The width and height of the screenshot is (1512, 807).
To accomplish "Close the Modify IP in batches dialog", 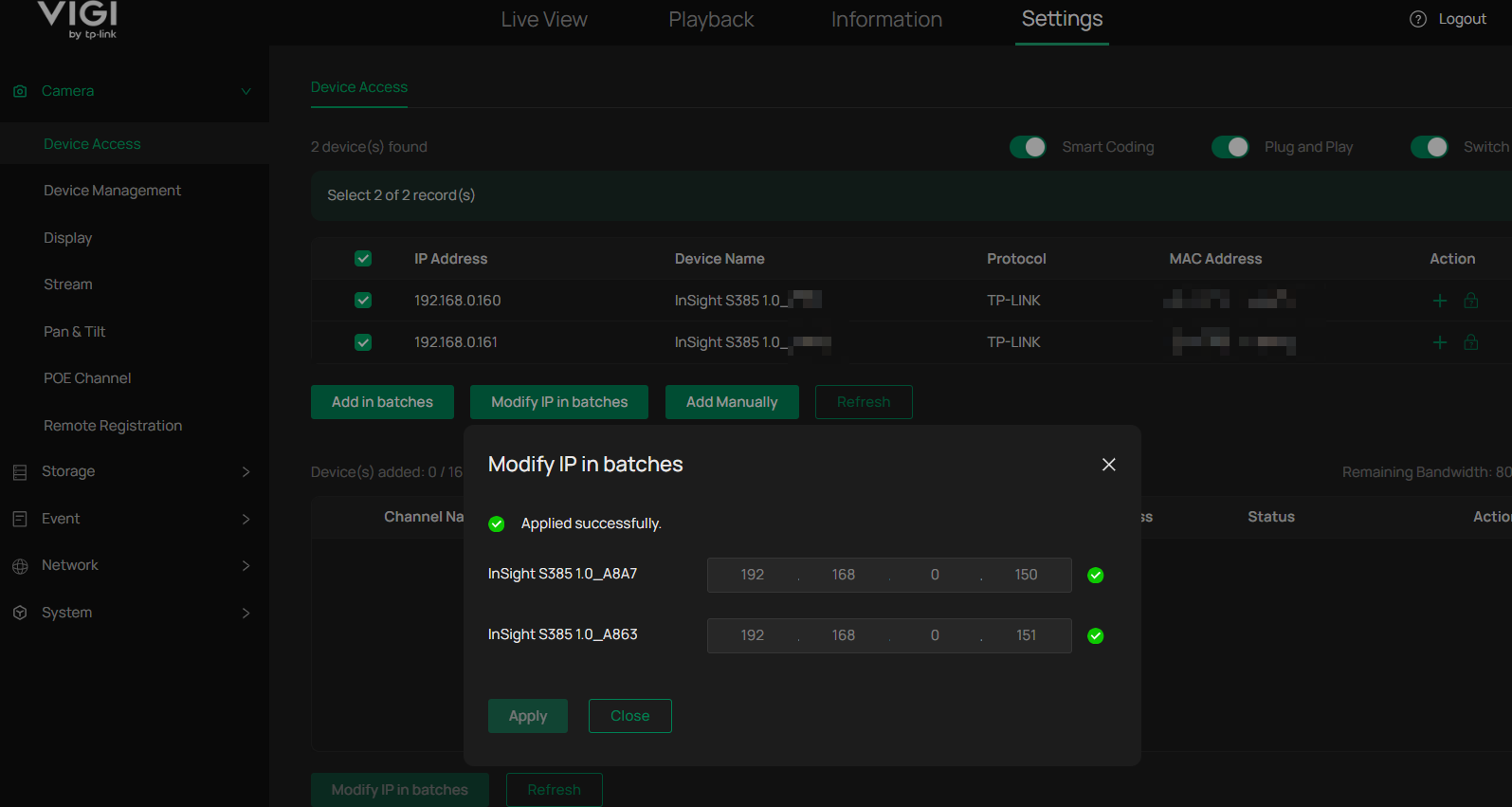I will [1108, 465].
